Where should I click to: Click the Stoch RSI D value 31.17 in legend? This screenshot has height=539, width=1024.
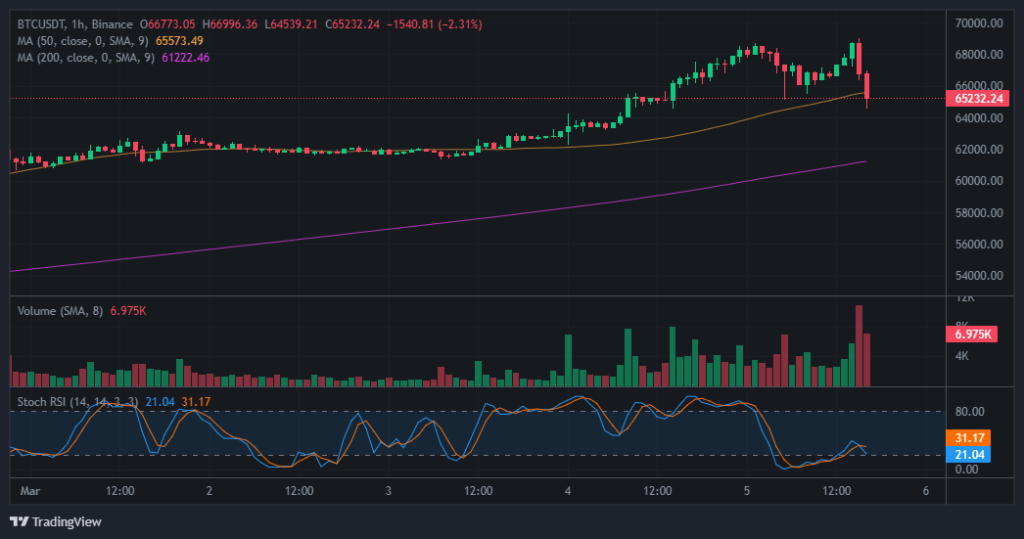(x=196, y=402)
